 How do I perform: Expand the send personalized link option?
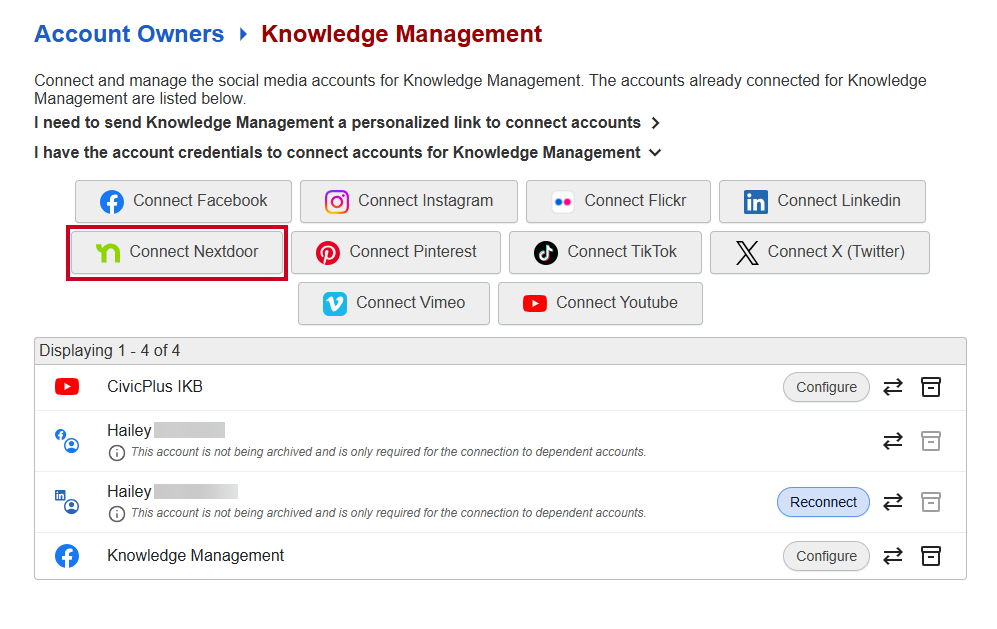[x=347, y=123]
